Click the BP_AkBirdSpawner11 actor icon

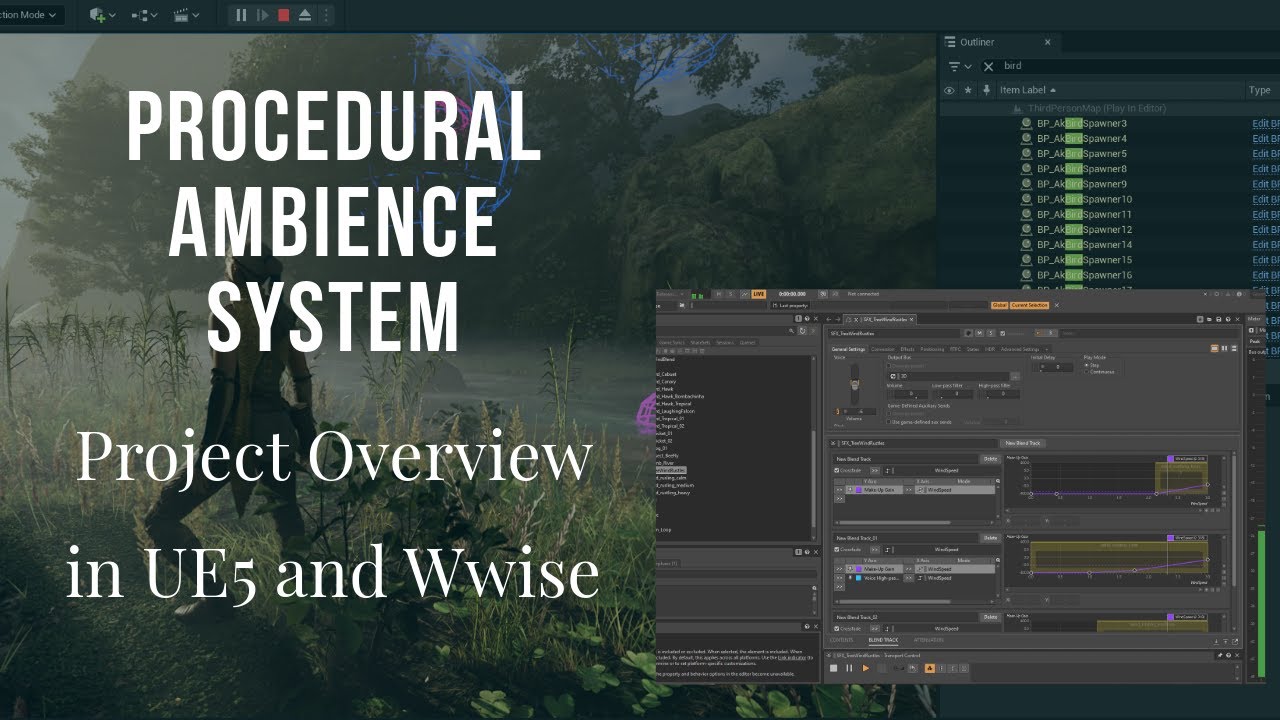tap(1026, 214)
